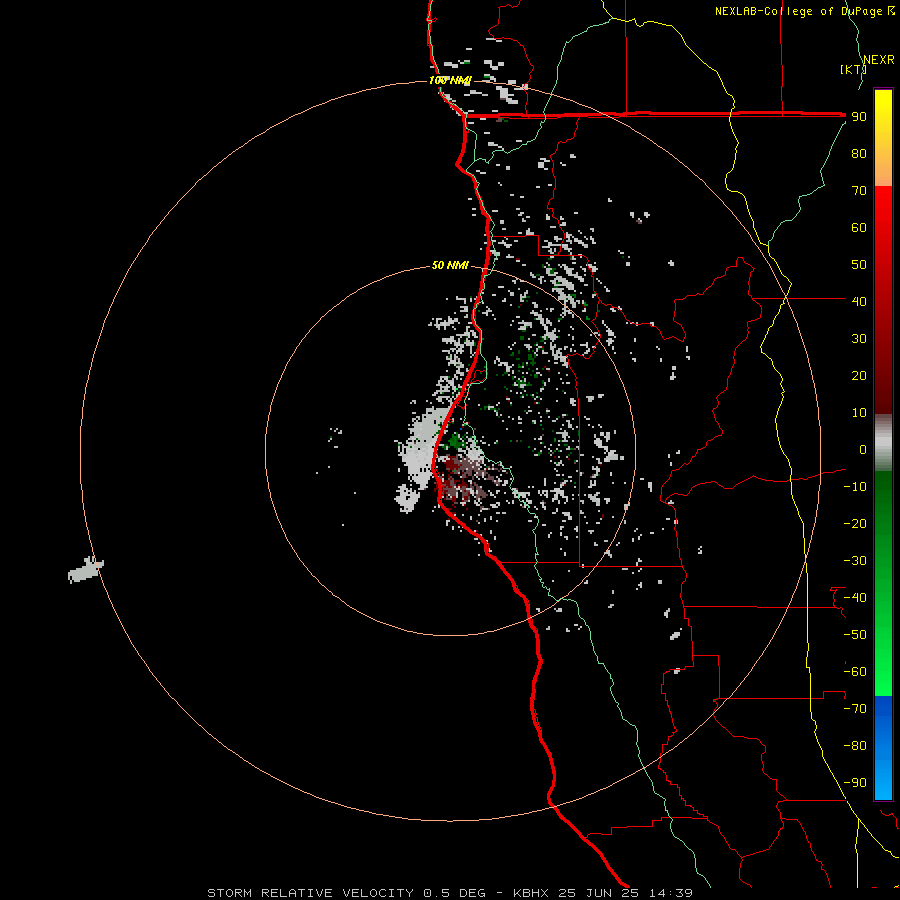Click the 20 value on the velocity scale
The image size is (900, 900).
859,375
